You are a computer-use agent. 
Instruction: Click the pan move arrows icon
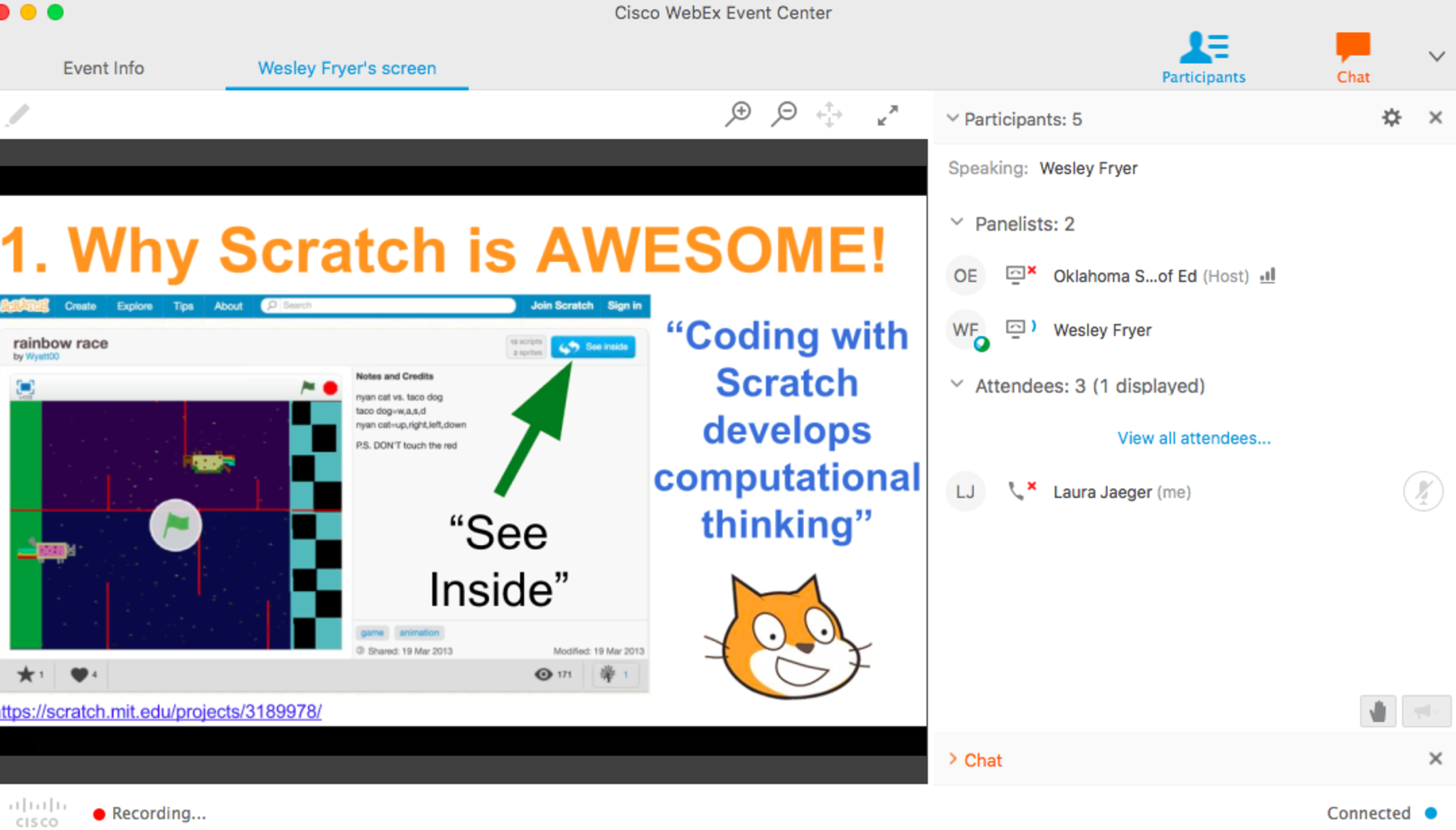(829, 115)
